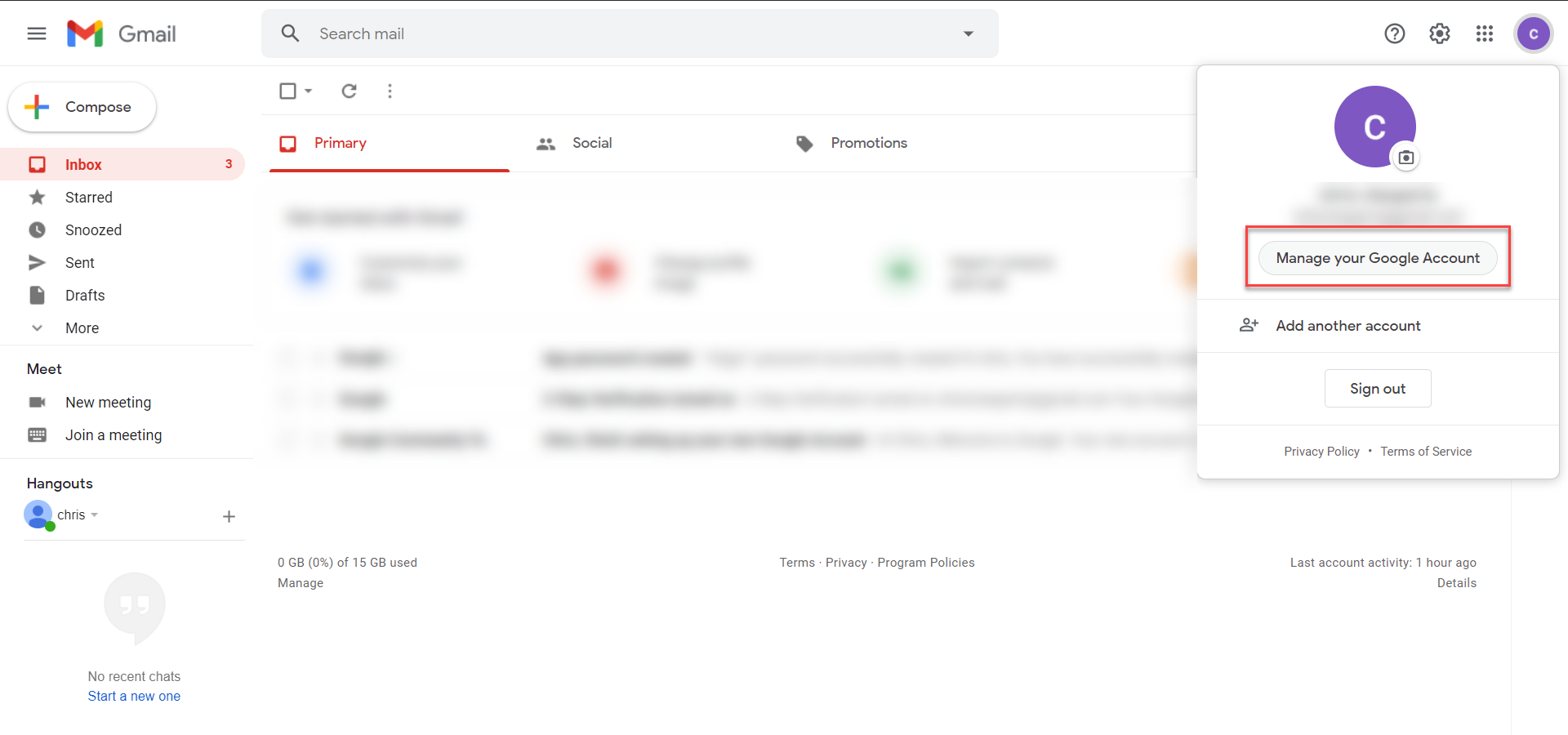
Task: Click the Social tab people icon
Action: pyautogui.click(x=546, y=144)
